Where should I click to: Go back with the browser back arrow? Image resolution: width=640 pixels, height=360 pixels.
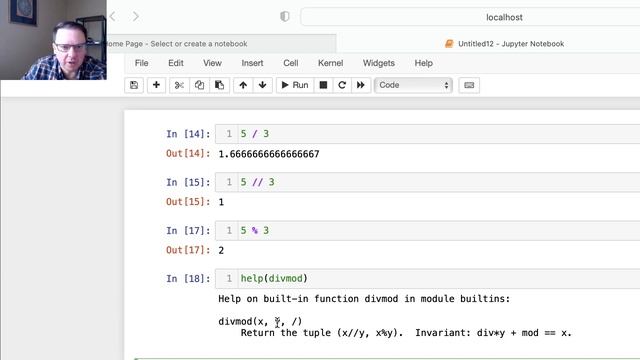click(x=113, y=16)
